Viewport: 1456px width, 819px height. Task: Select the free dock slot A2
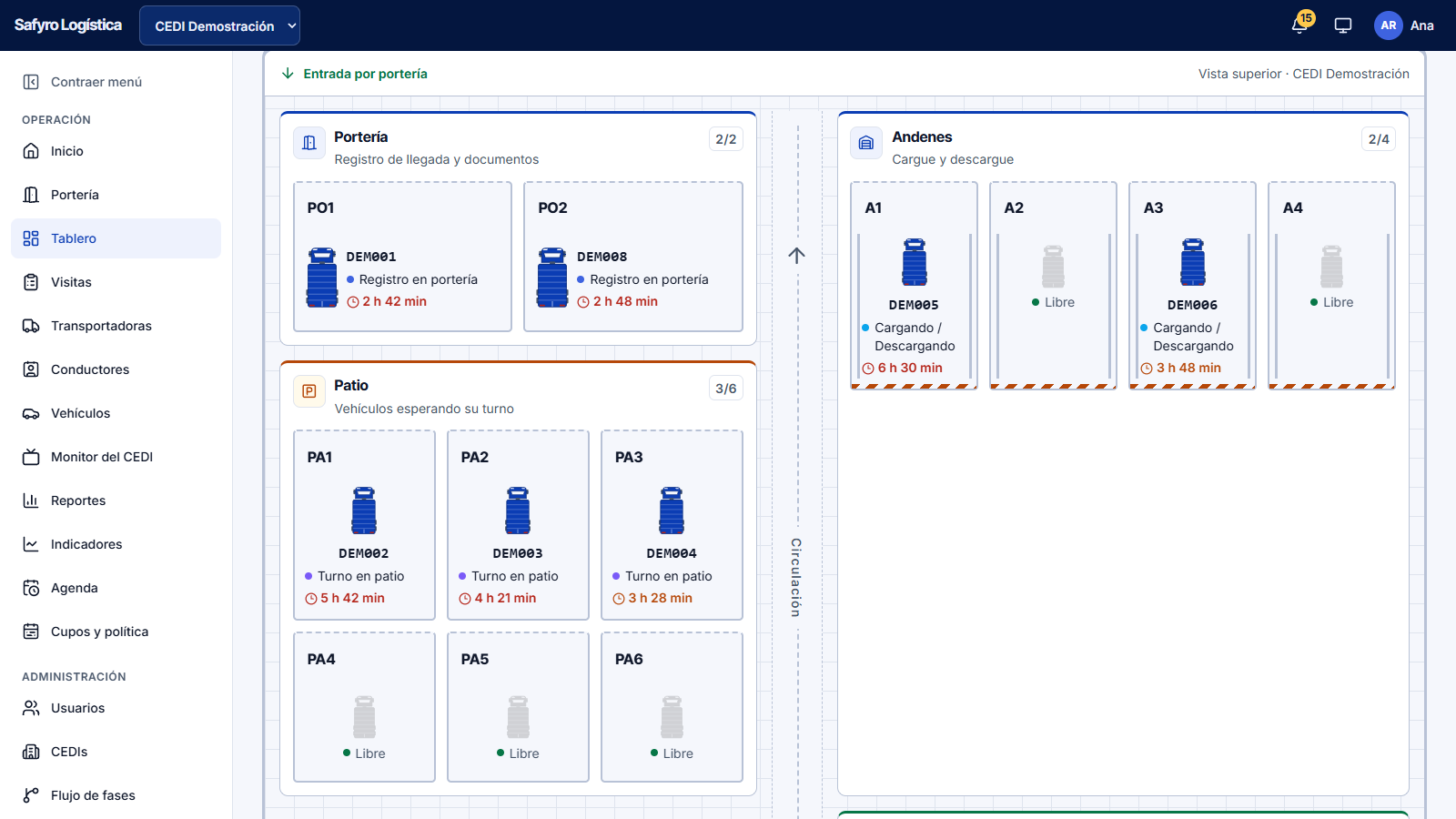pyautogui.click(x=1053, y=285)
